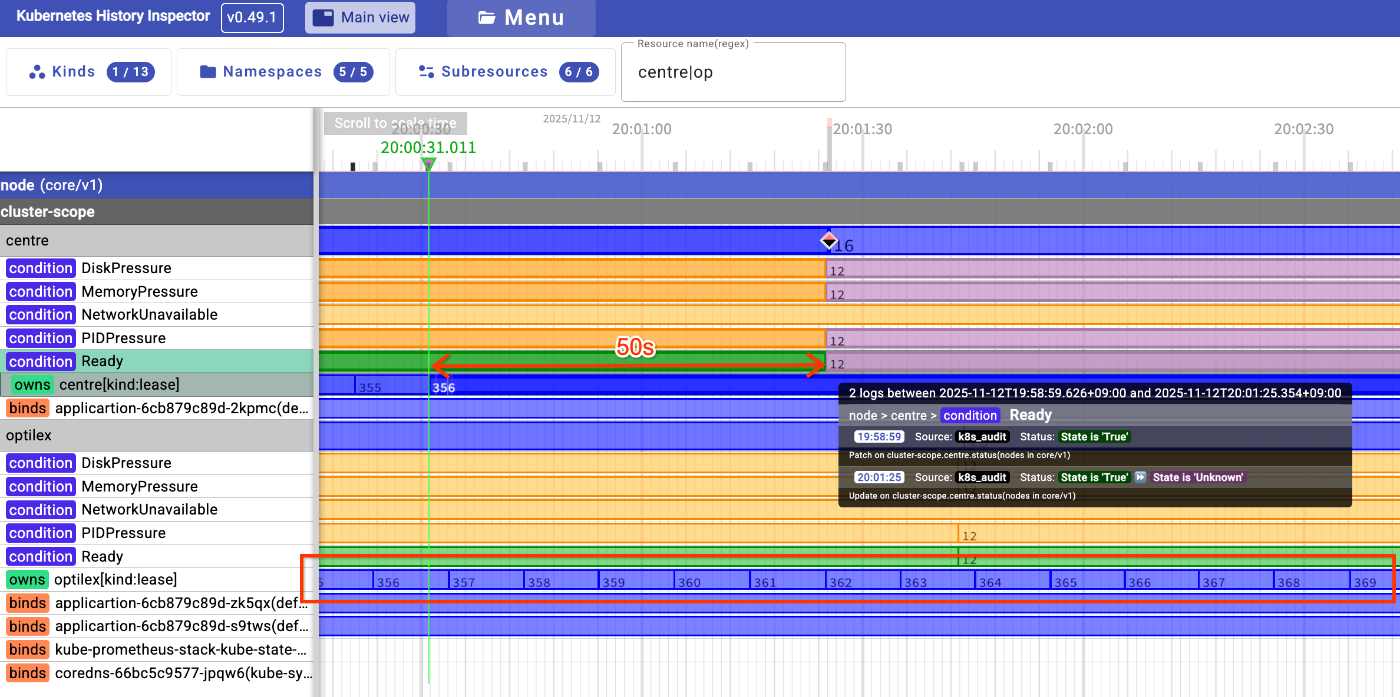Select centre PIDPressure condition row
1400x697 pixels.
point(158,338)
